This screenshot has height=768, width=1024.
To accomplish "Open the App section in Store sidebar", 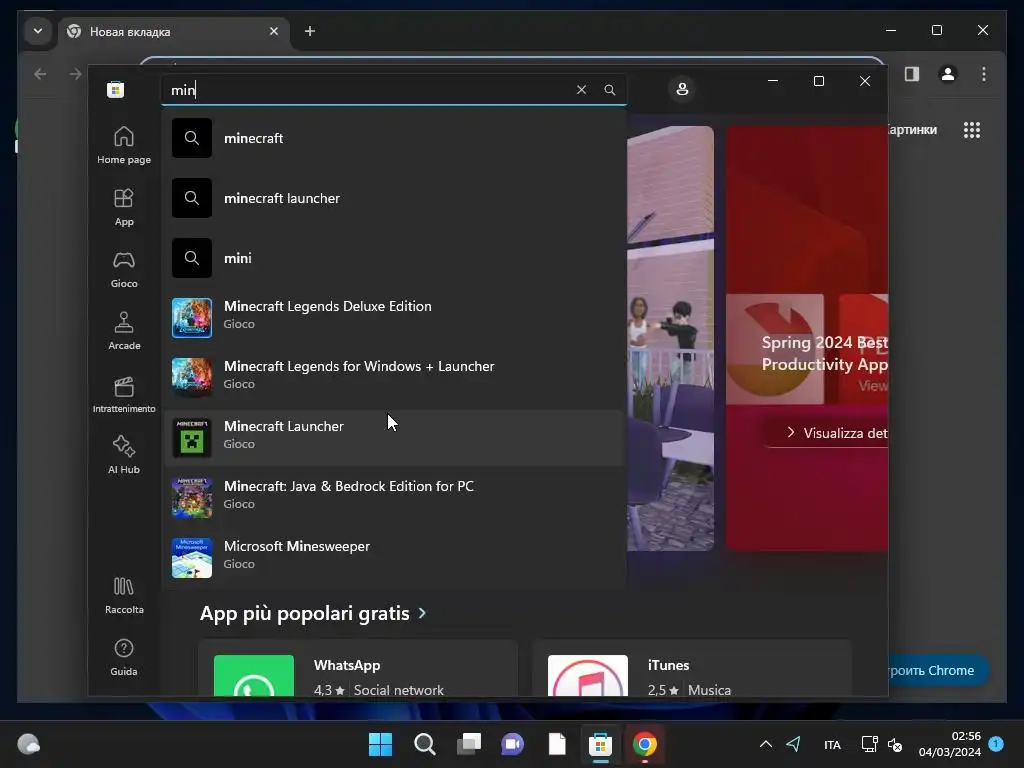I will [x=123, y=207].
